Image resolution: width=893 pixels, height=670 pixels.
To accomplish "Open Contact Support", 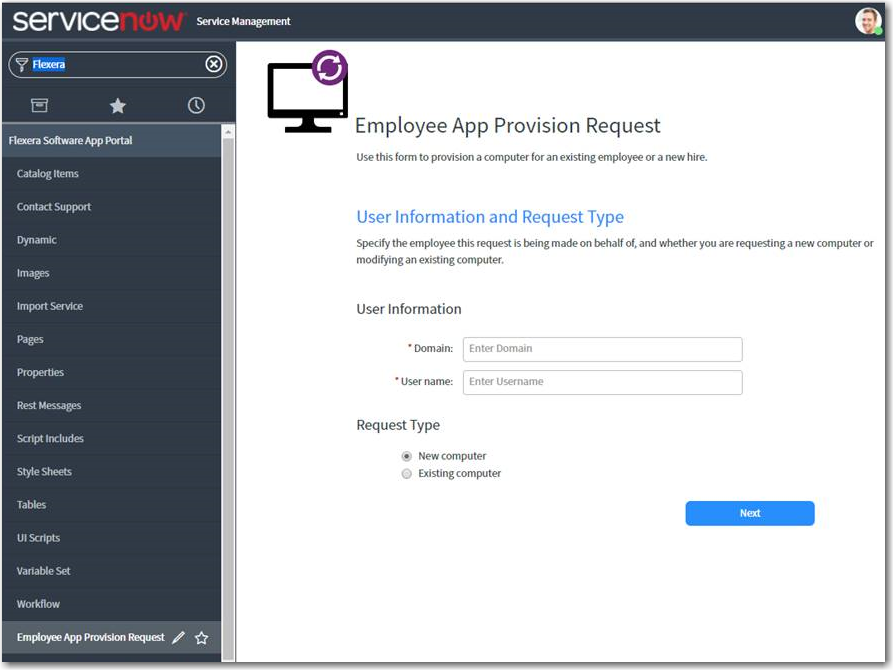I will (x=56, y=206).
